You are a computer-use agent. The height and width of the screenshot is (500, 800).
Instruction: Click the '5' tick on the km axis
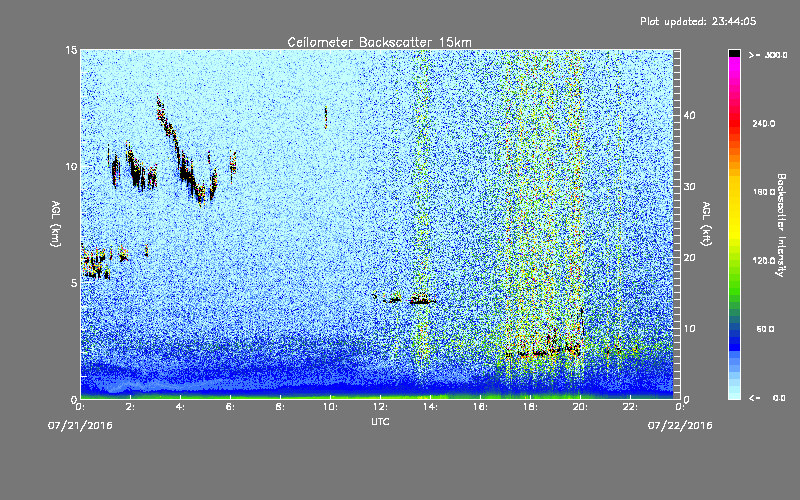(74, 283)
